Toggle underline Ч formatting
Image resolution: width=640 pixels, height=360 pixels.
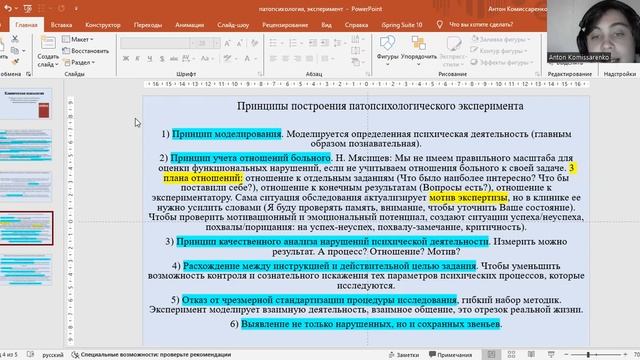click(150, 59)
